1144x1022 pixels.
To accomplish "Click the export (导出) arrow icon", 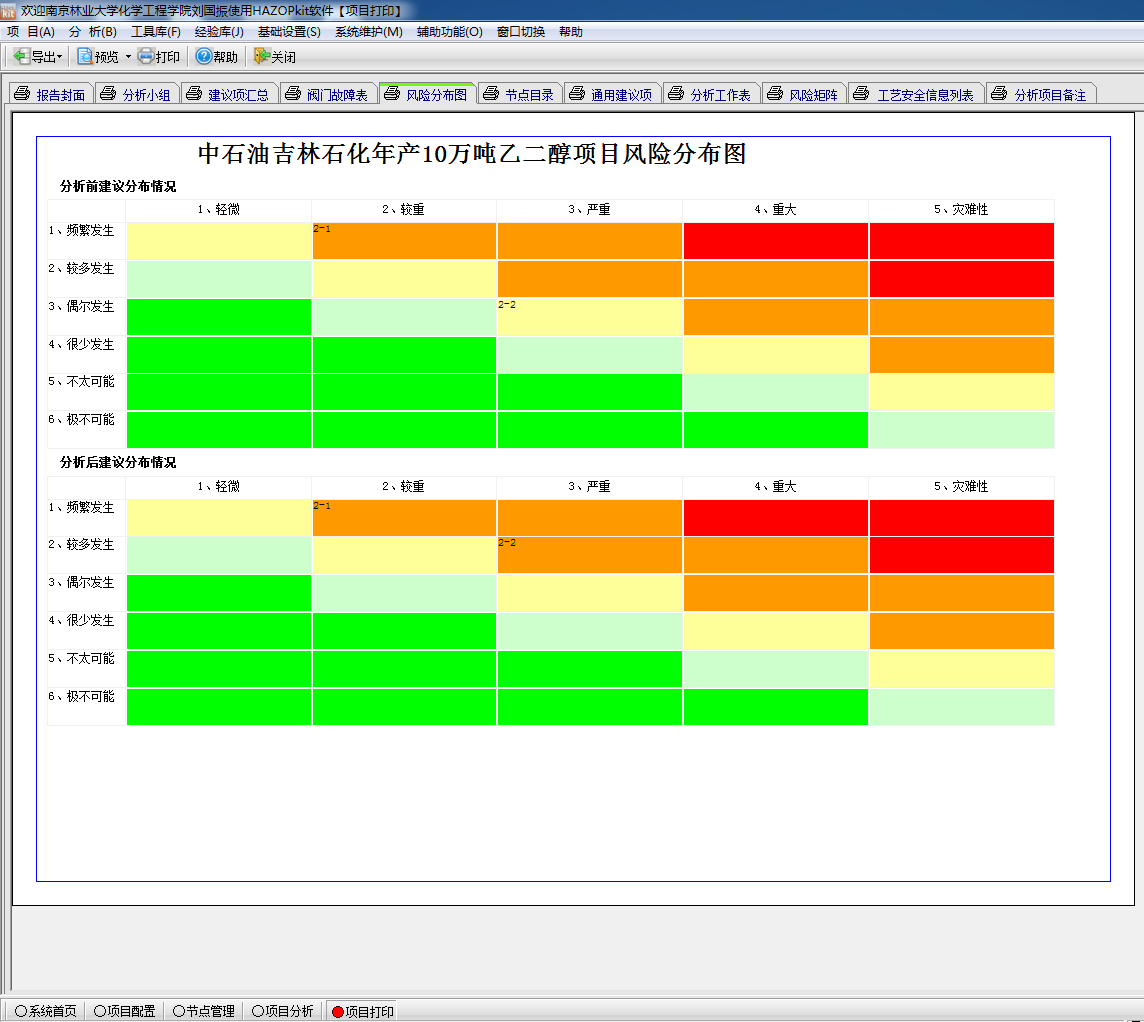I will (x=22, y=56).
